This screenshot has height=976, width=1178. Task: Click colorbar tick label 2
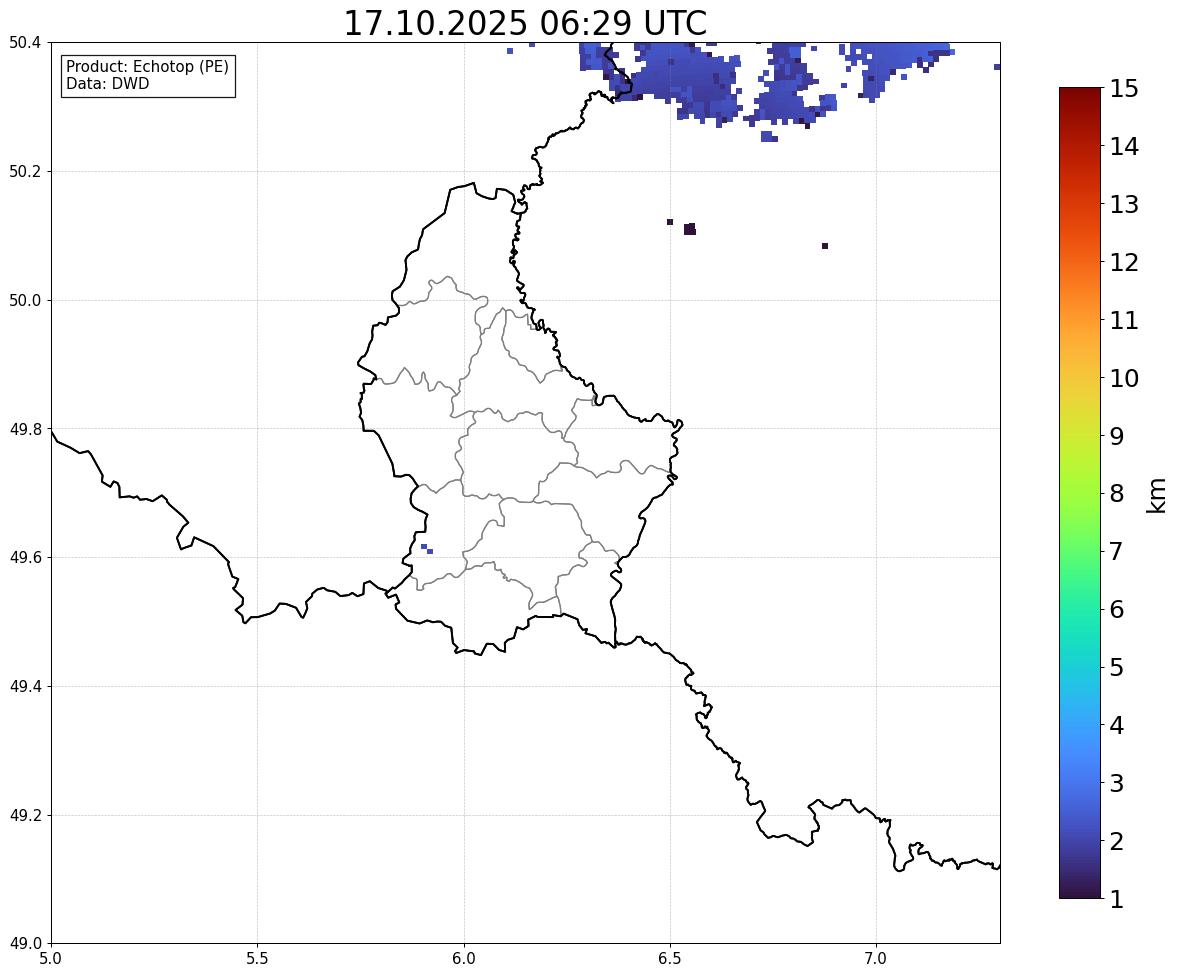click(x=1117, y=841)
